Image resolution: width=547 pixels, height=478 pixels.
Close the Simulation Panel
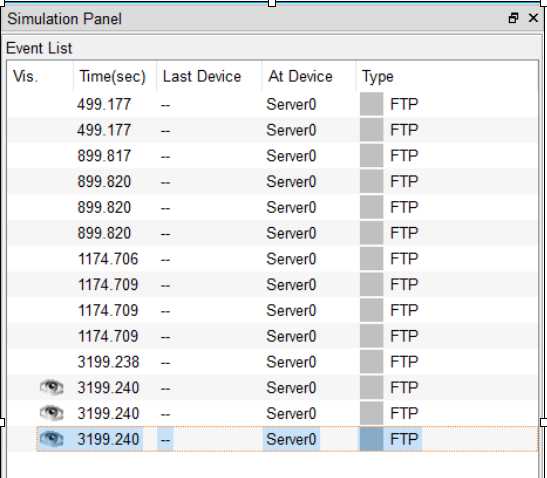tap(533, 18)
